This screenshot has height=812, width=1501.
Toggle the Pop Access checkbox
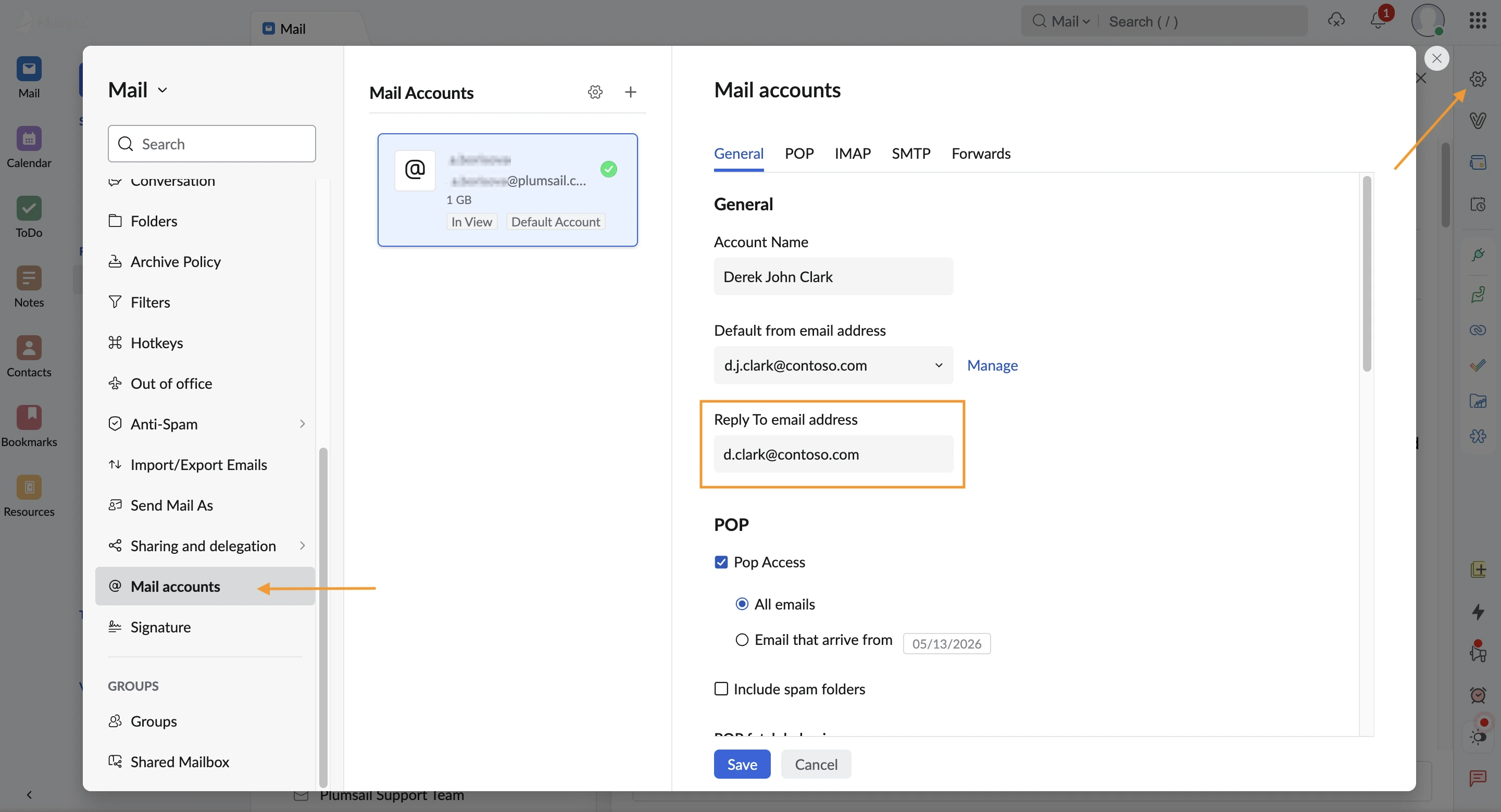pos(721,562)
